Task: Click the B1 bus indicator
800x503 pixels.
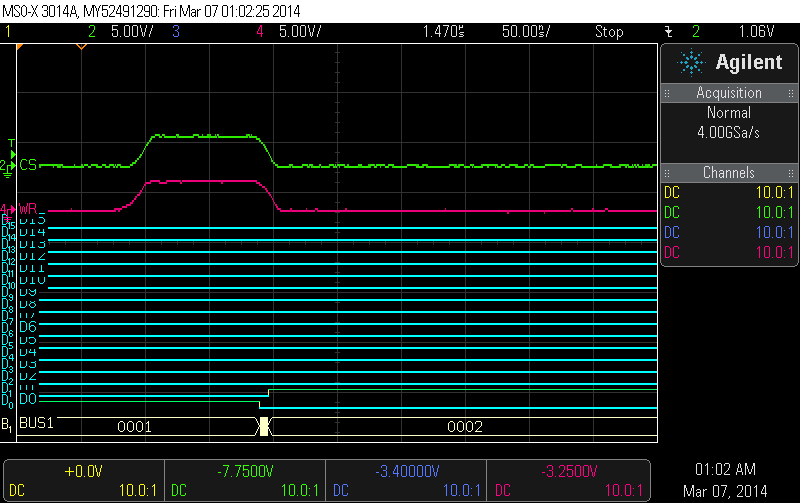Action: [x=7, y=424]
